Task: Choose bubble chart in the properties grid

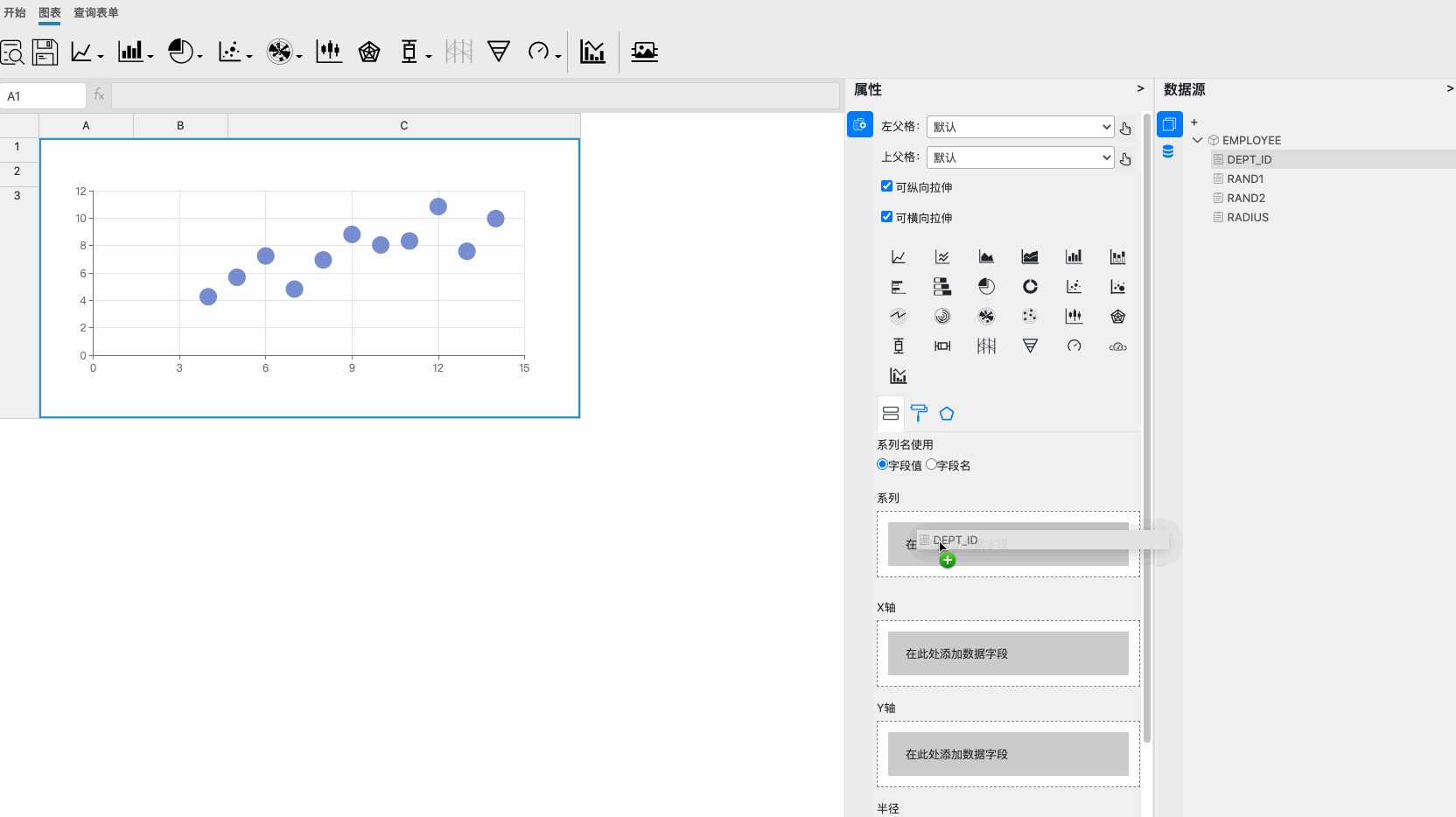Action: tap(1117, 287)
